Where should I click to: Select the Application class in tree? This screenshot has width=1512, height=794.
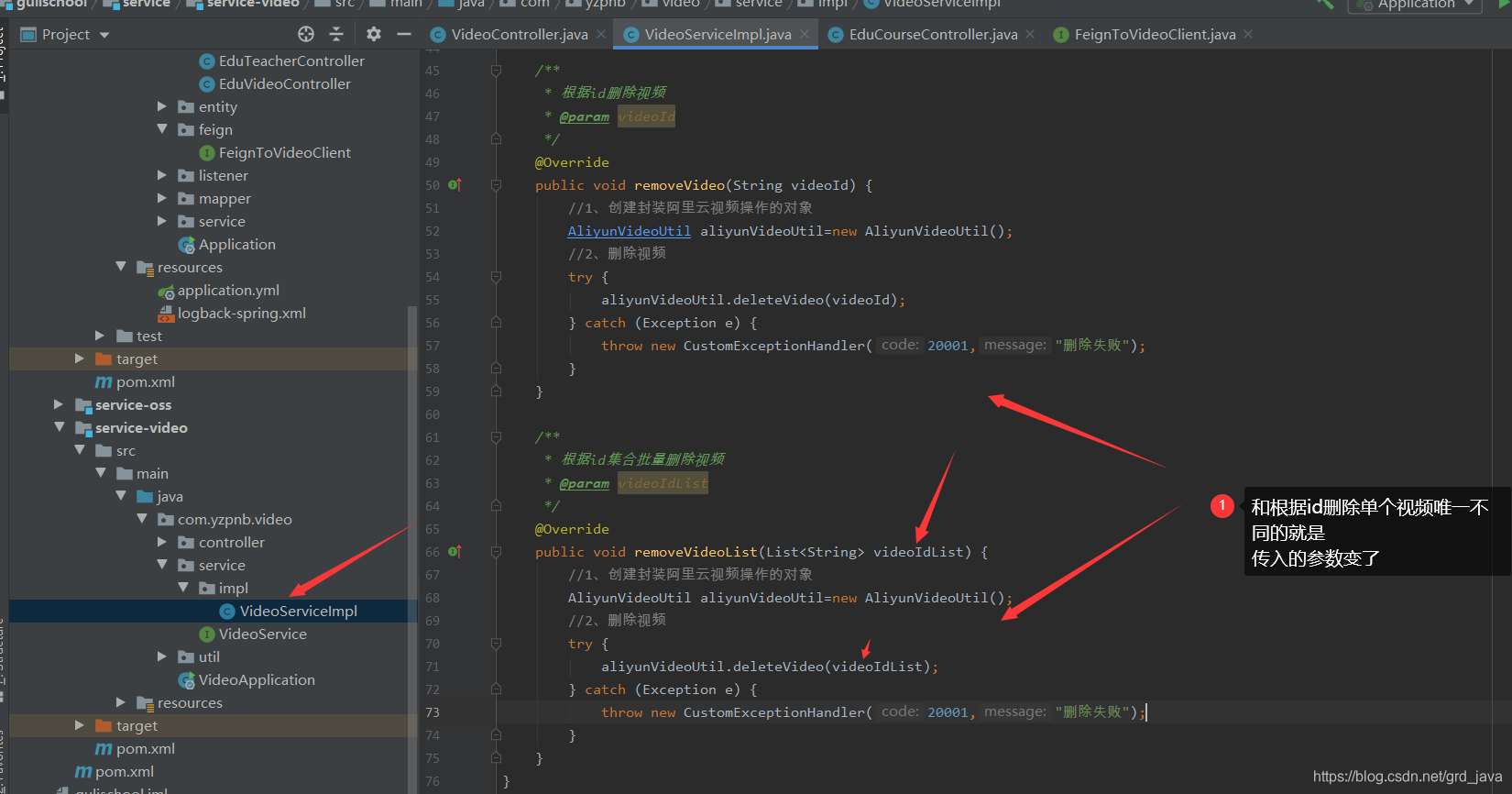(237, 244)
